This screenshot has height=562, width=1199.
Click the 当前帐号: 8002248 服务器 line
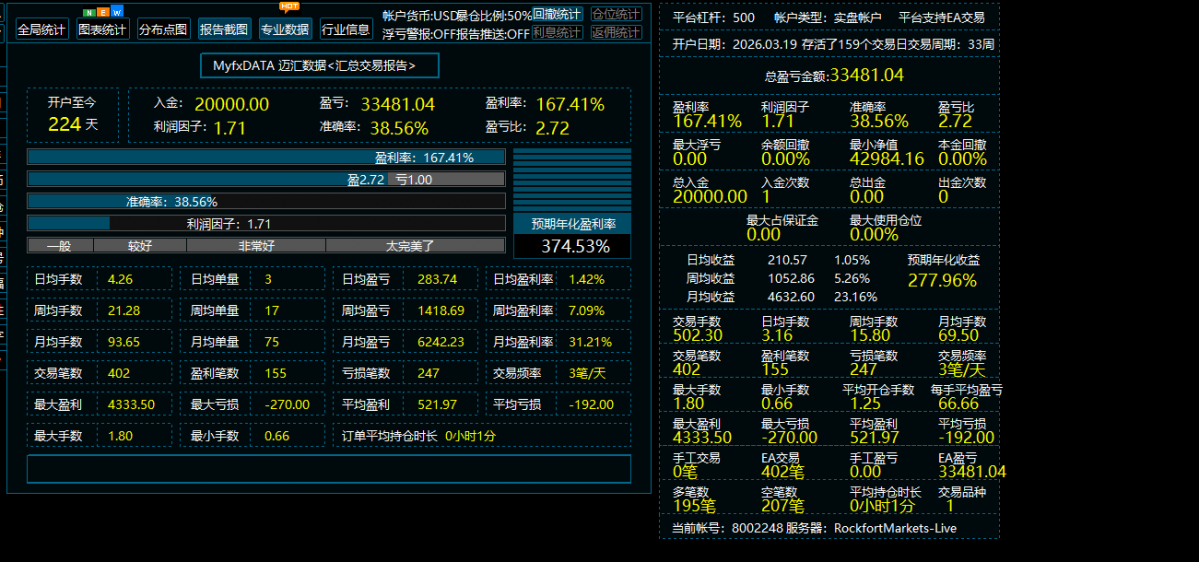(814, 528)
